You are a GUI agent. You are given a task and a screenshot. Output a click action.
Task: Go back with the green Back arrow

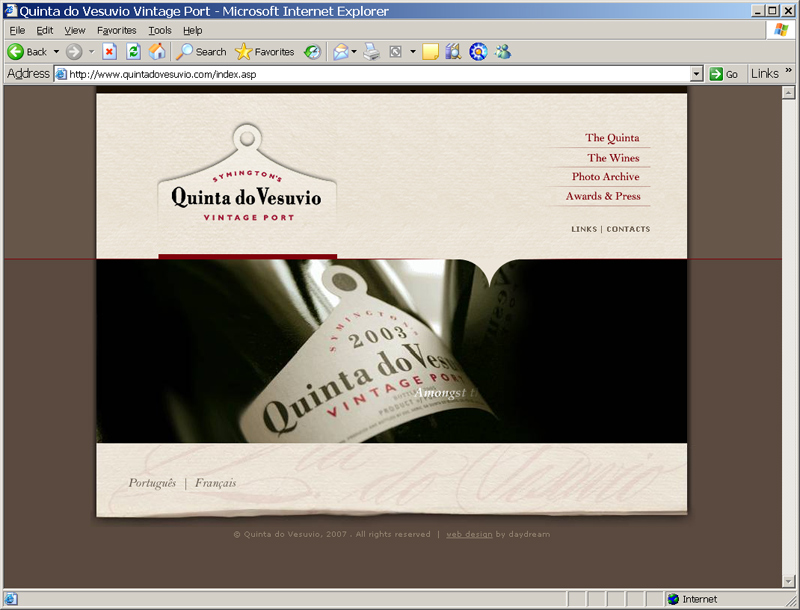(28, 52)
